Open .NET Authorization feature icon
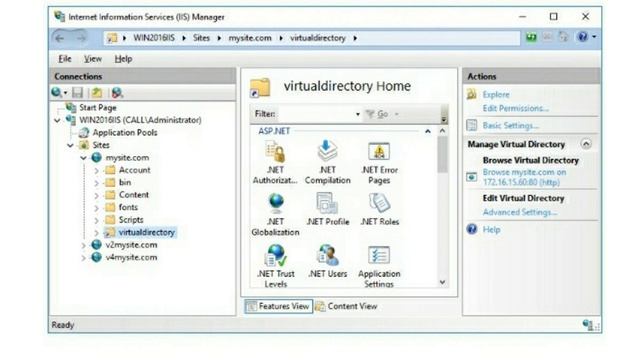The width and height of the screenshot is (640, 360). click(x=275, y=152)
